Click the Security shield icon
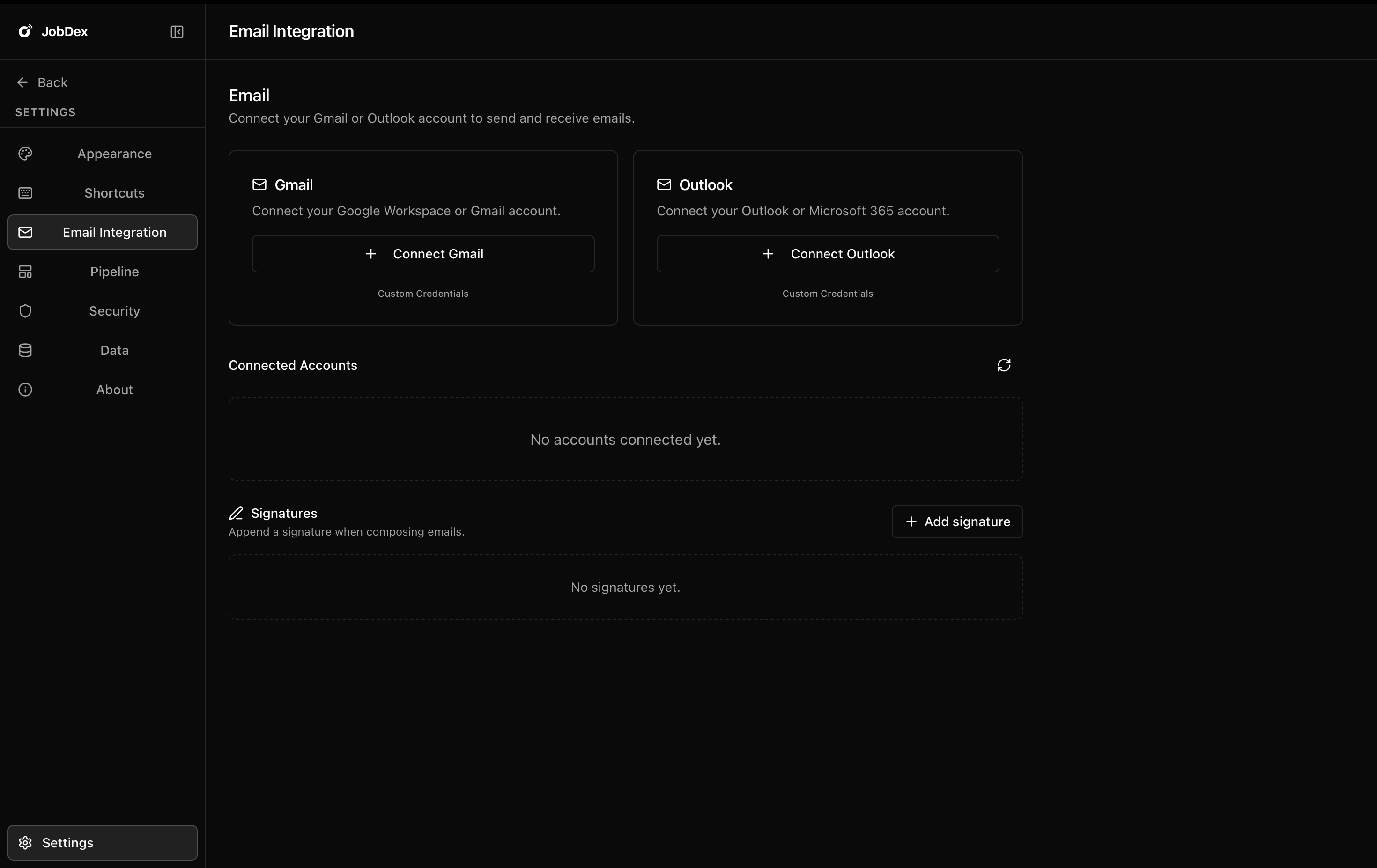The width and height of the screenshot is (1377, 868). (25, 311)
